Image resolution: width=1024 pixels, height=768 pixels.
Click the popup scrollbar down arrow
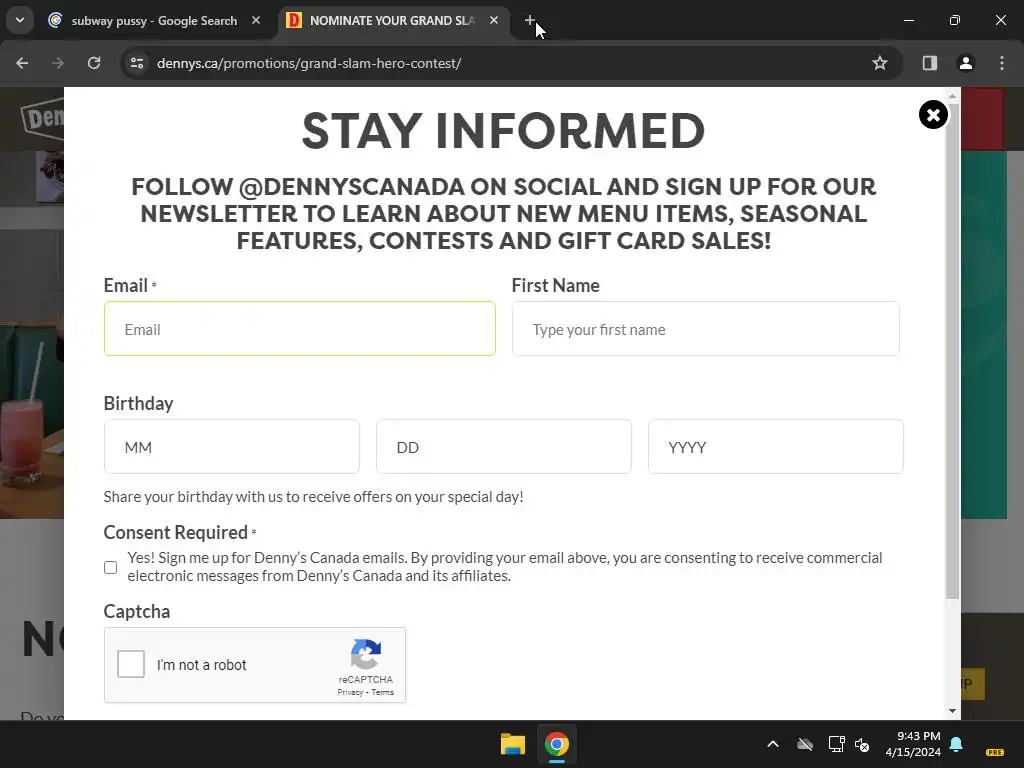(x=952, y=711)
